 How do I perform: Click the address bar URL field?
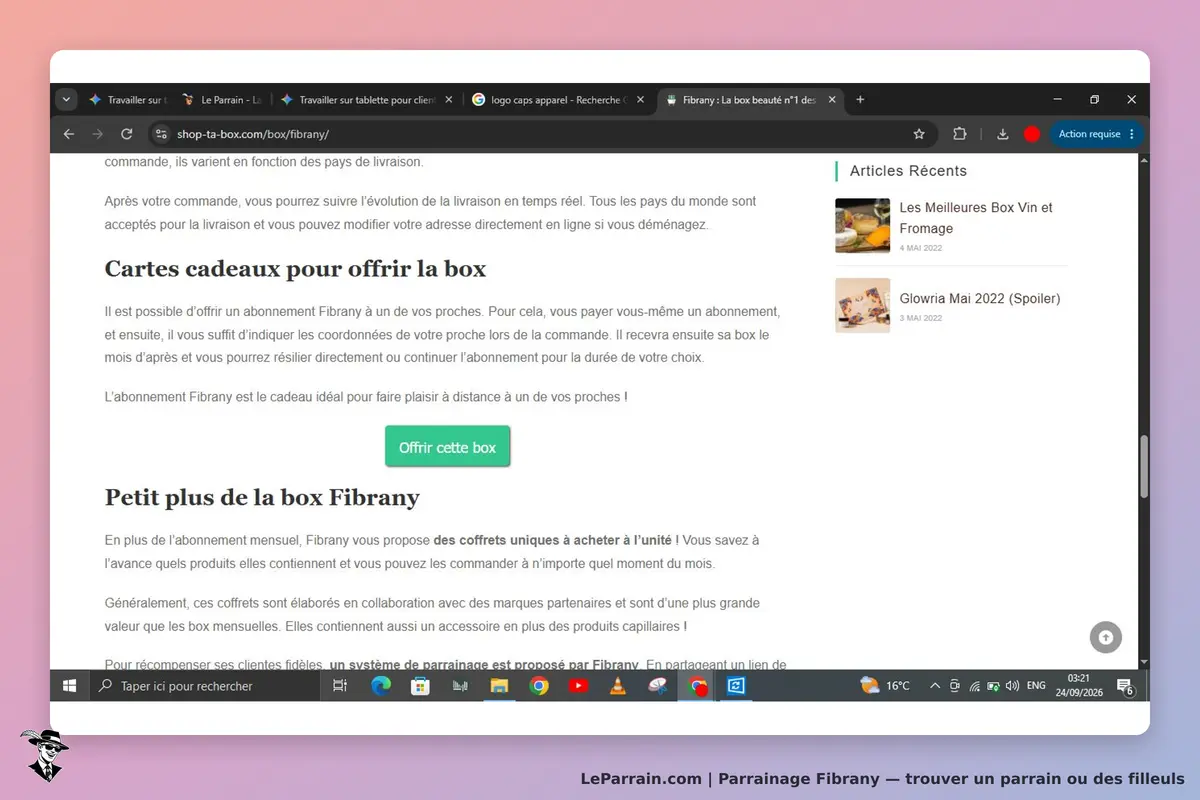(x=540, y=134)
